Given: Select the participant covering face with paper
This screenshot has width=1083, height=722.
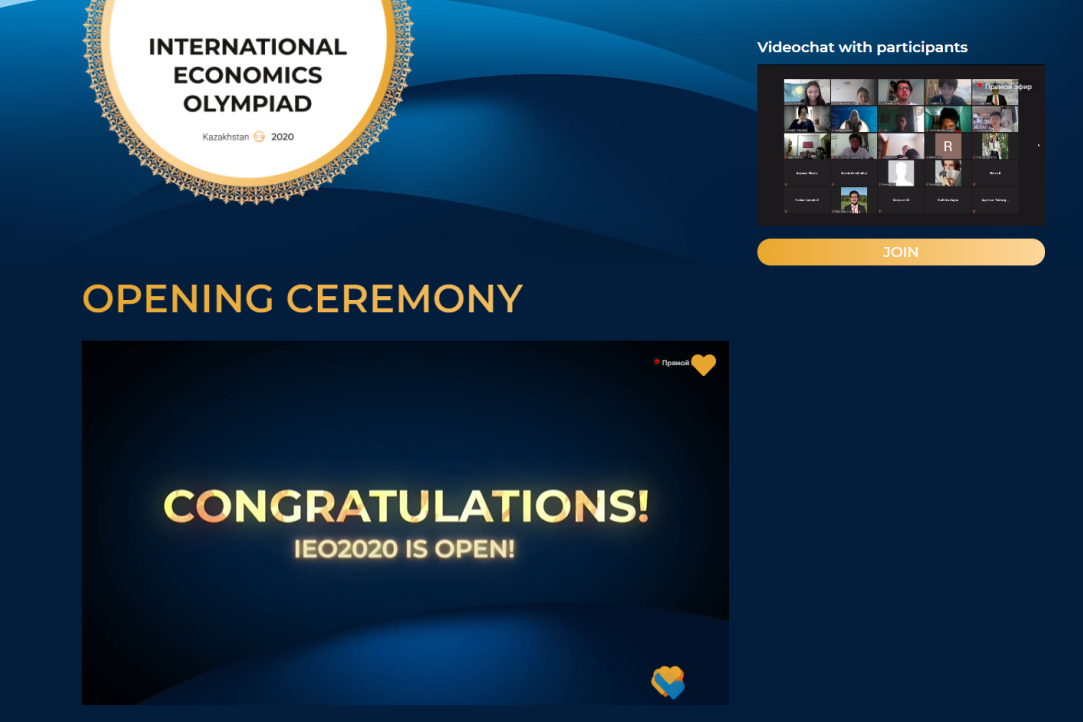Looking at the screenshot, I should coord(947,173).
